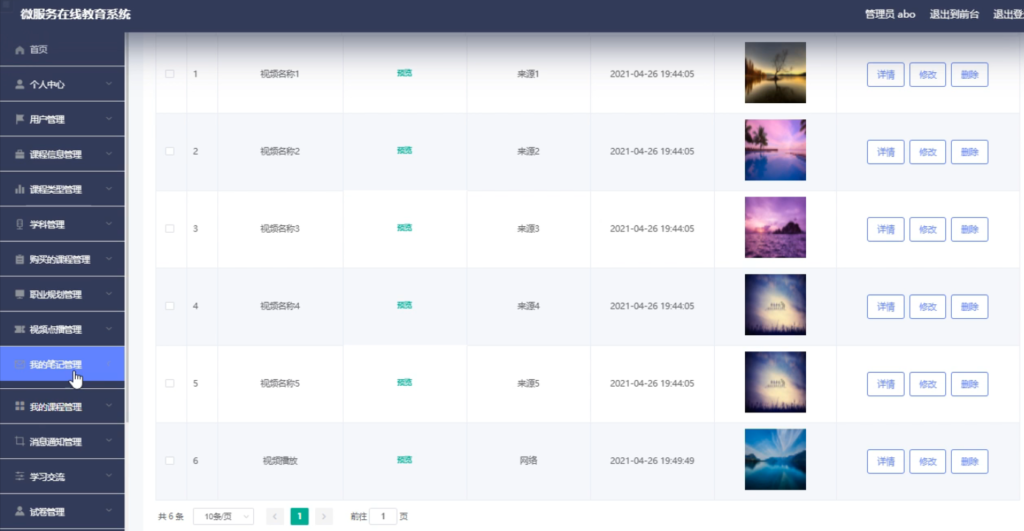Click the sidebar vertical scrollbar
The height and width of the screenshot is (531, 1024).
coord(126,229)
